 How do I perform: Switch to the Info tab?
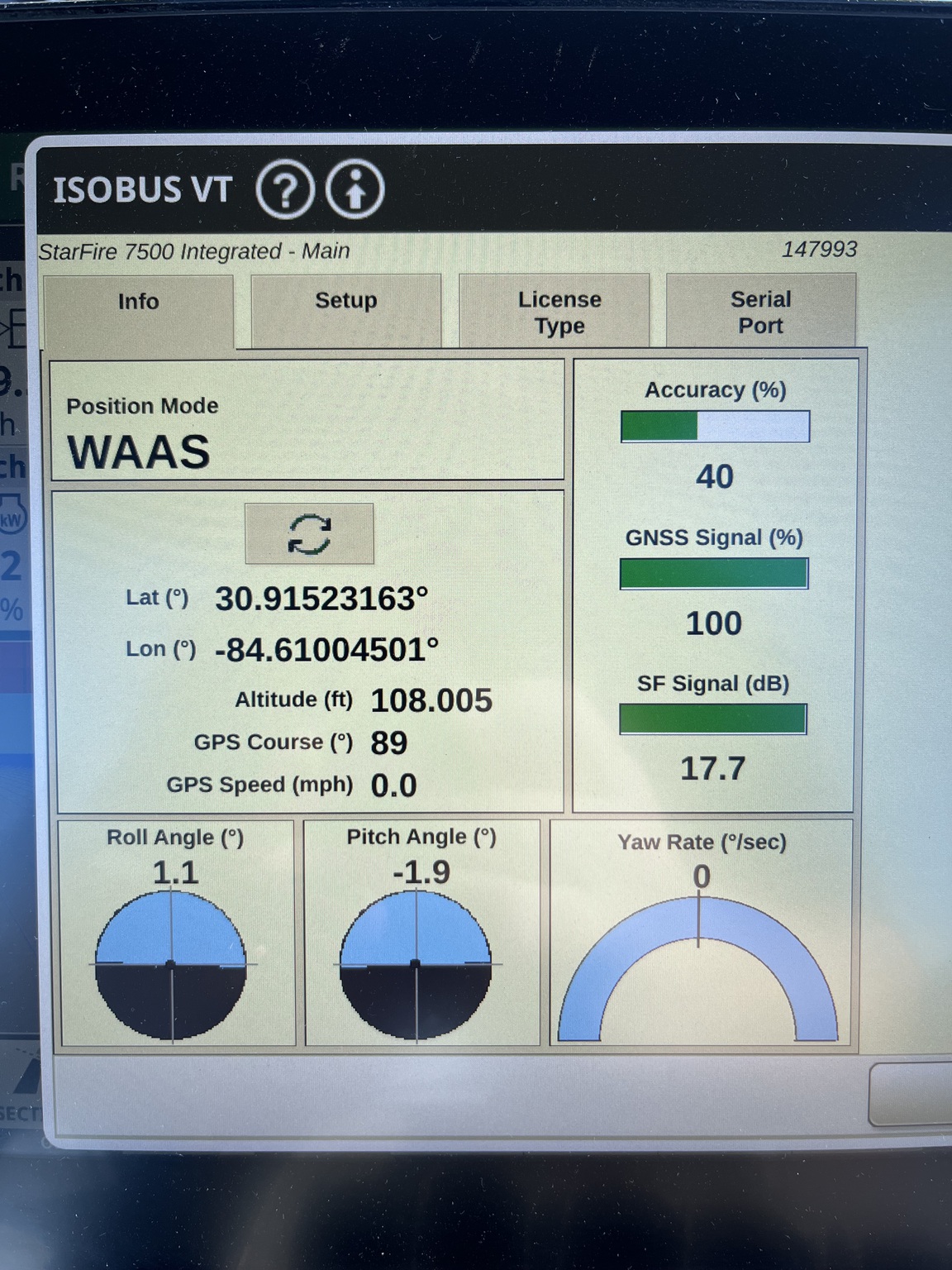coord(138,303)
